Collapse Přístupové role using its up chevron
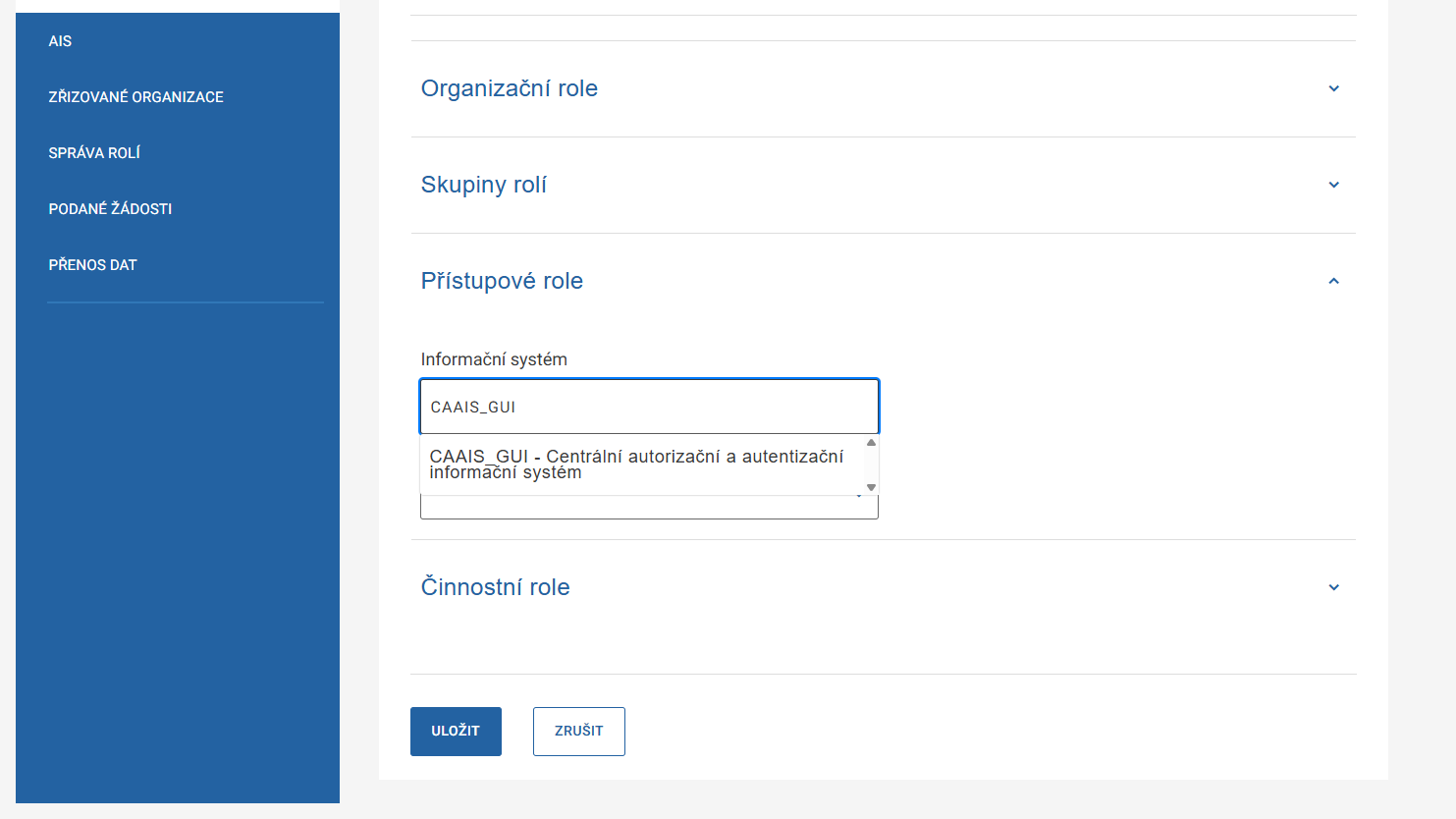1456x819 pixels. tap(1333, 281)
